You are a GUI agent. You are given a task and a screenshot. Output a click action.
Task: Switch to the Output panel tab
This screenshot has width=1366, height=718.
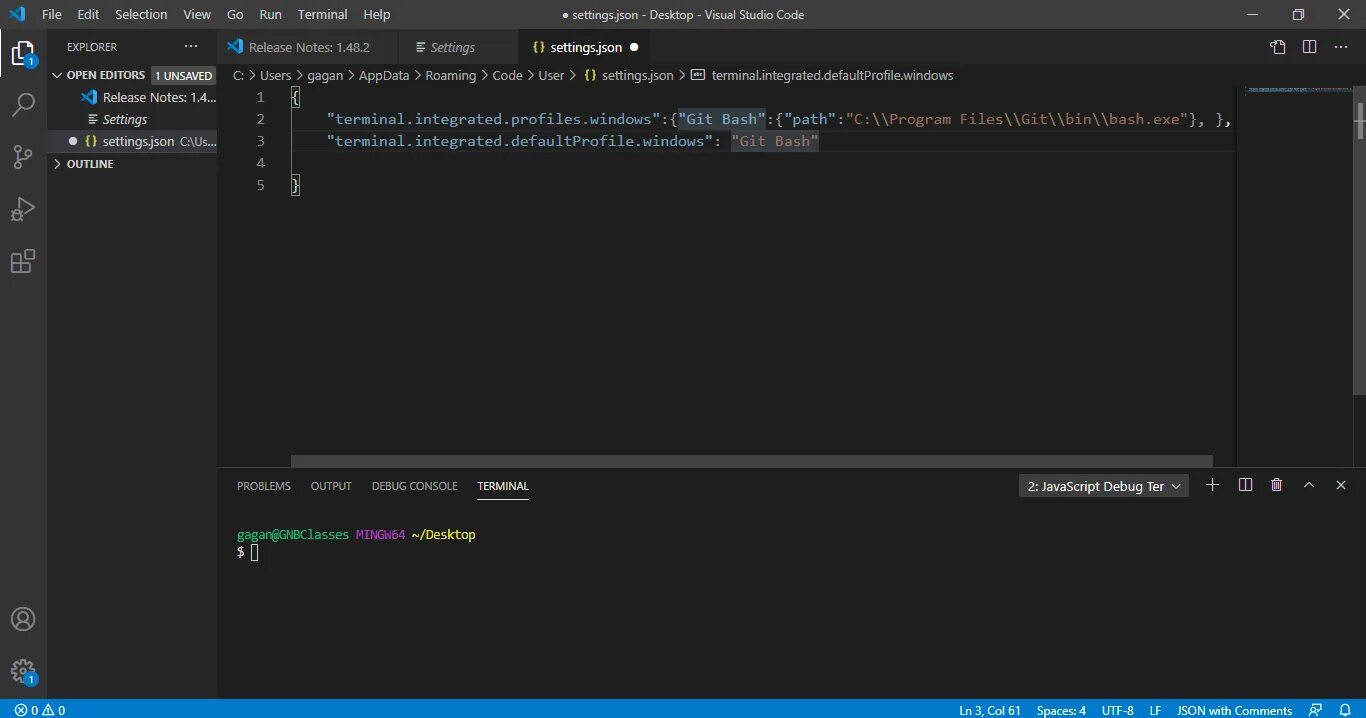coord(331,486)
